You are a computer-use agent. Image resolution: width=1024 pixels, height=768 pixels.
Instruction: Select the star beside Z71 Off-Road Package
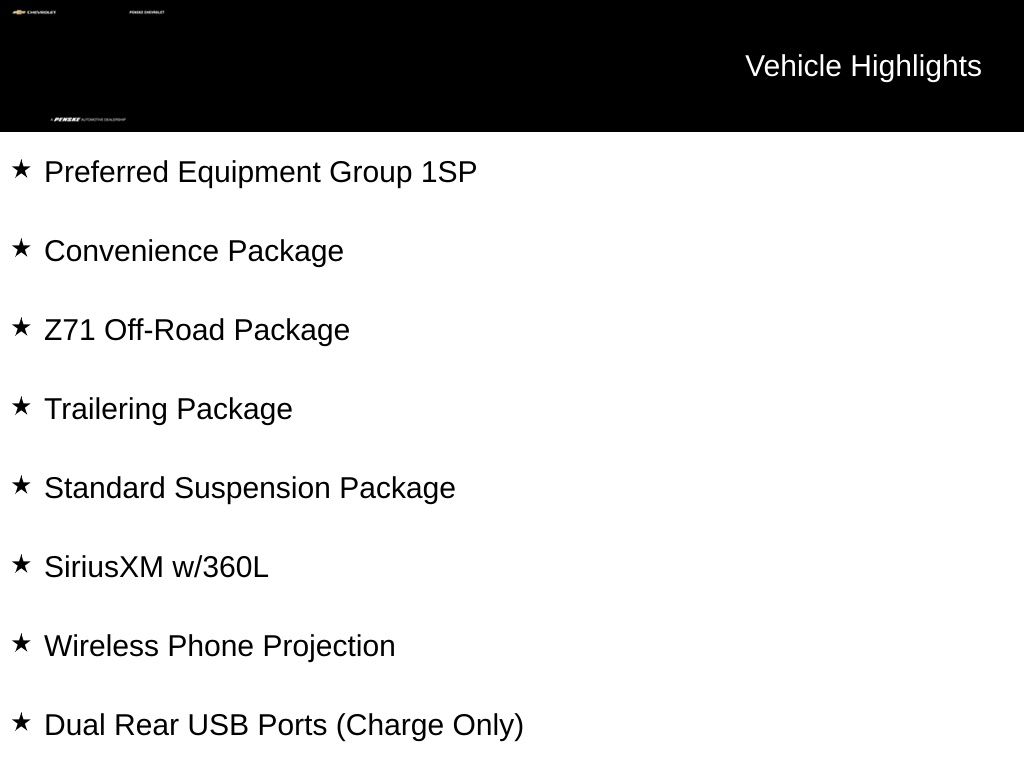[22, 327]
